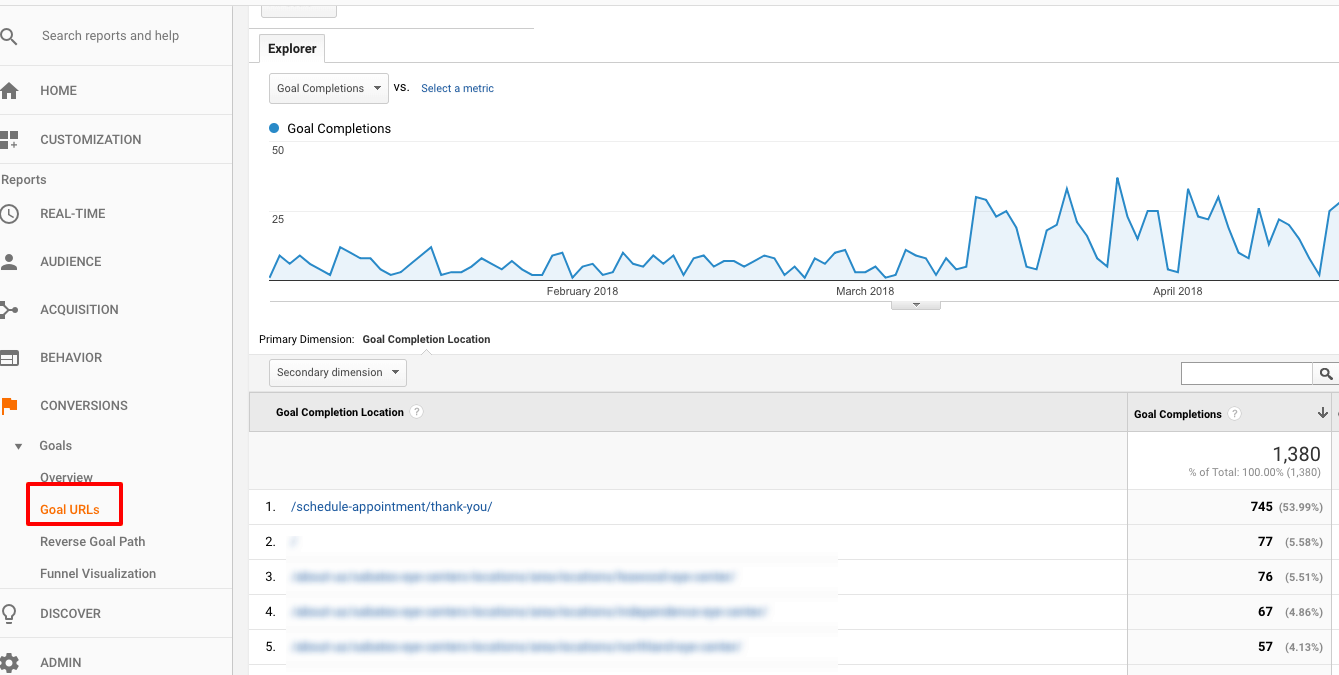Click the Behavior window icon
Screen dimensions: 1339x675
point(9,358)
